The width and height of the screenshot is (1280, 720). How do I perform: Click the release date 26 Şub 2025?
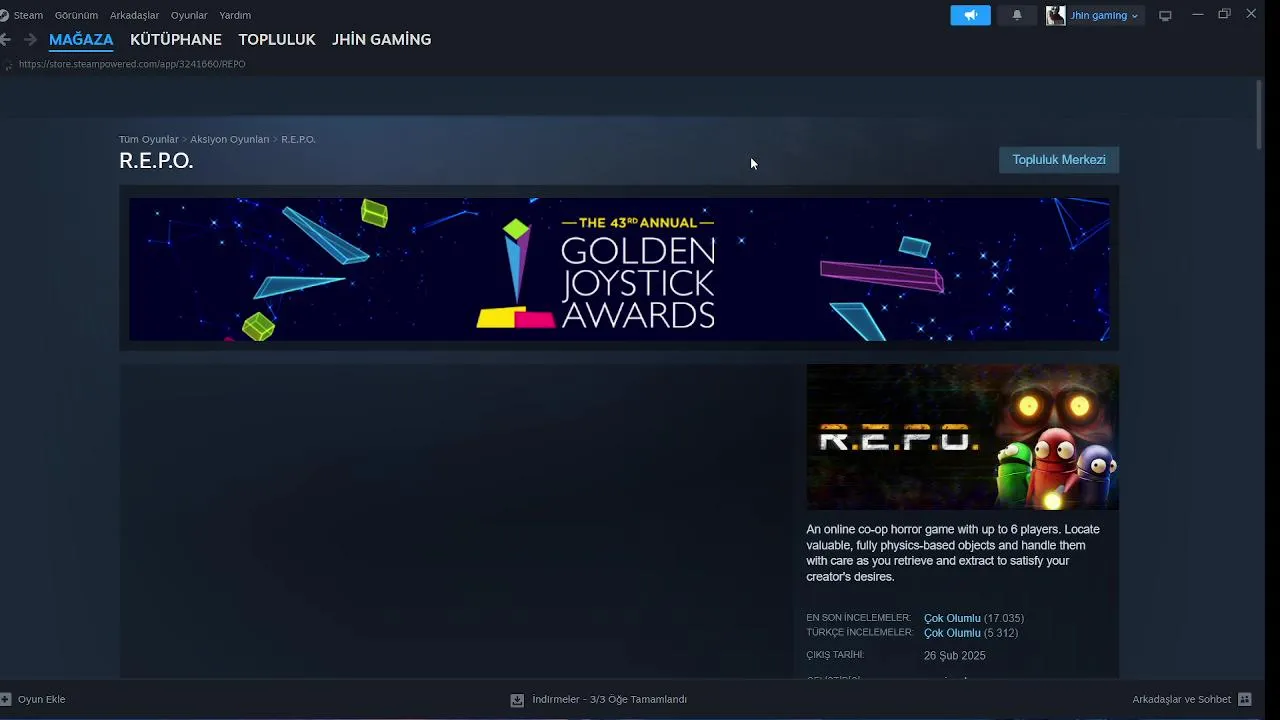954,656
